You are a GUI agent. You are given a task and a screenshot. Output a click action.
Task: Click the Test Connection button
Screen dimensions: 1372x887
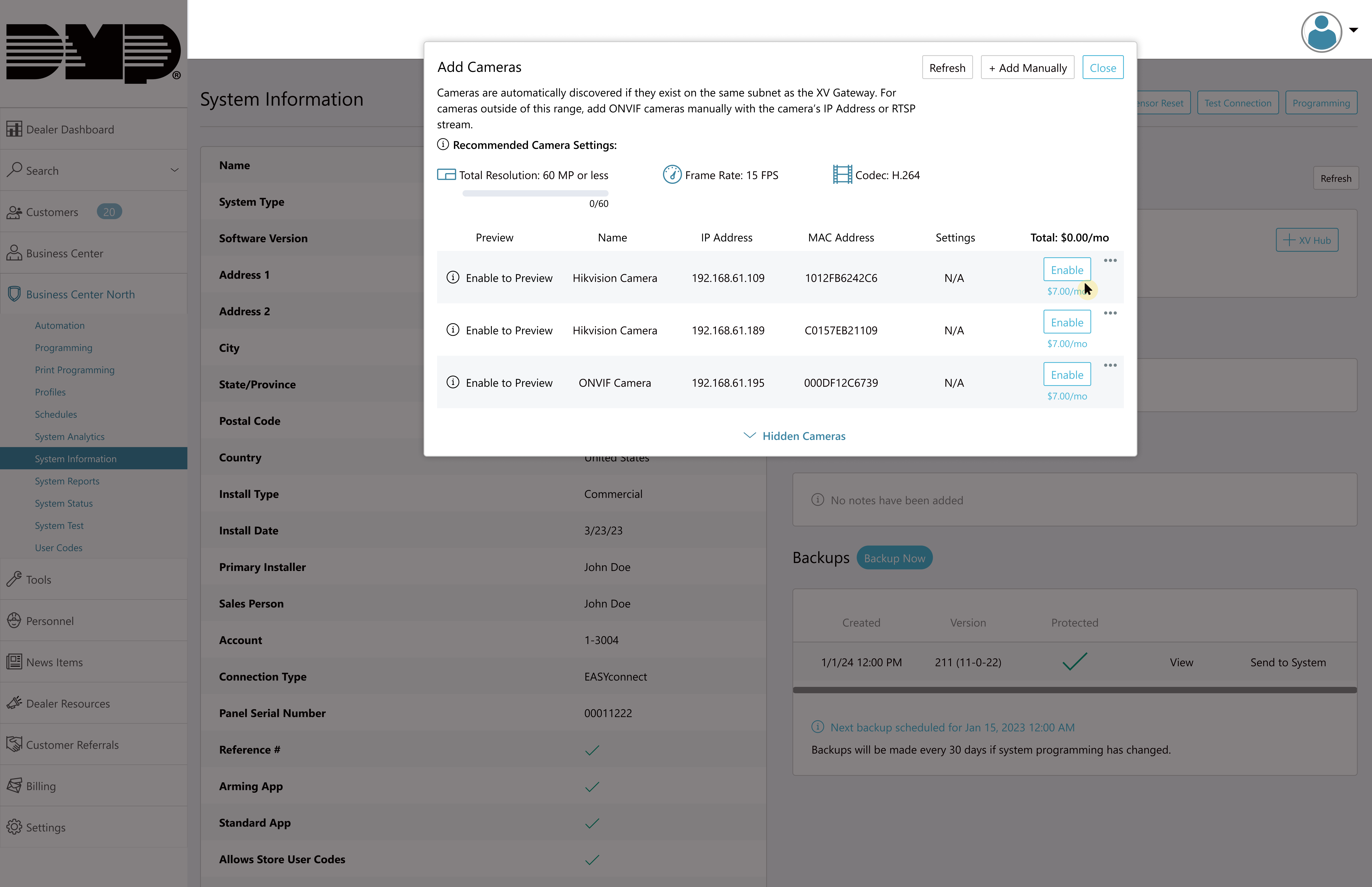tap(1238, 102)
